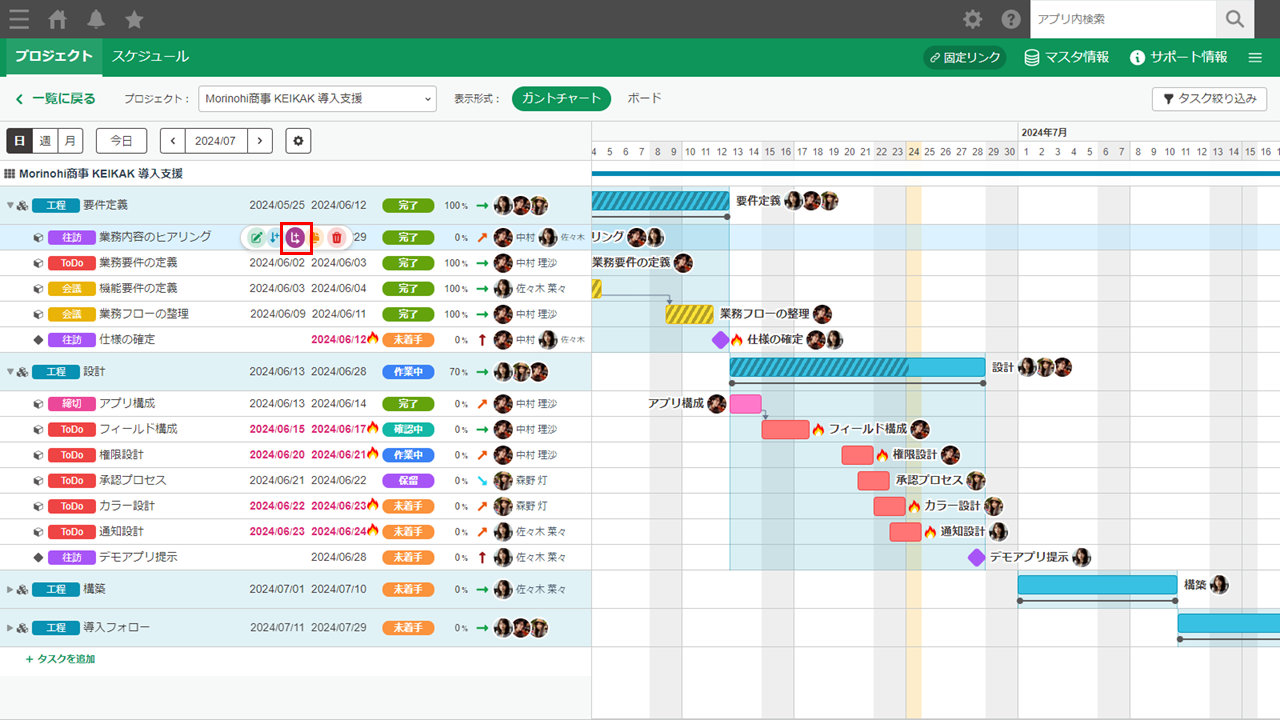
Task: Collapse the 要件定義 phase row
Action: 11,206
